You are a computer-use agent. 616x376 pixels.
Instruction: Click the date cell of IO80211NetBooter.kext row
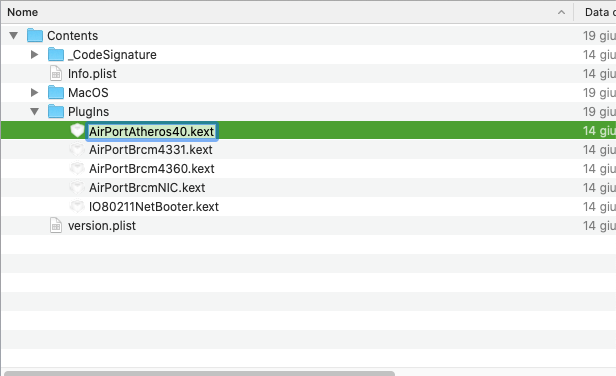point(599,207)
